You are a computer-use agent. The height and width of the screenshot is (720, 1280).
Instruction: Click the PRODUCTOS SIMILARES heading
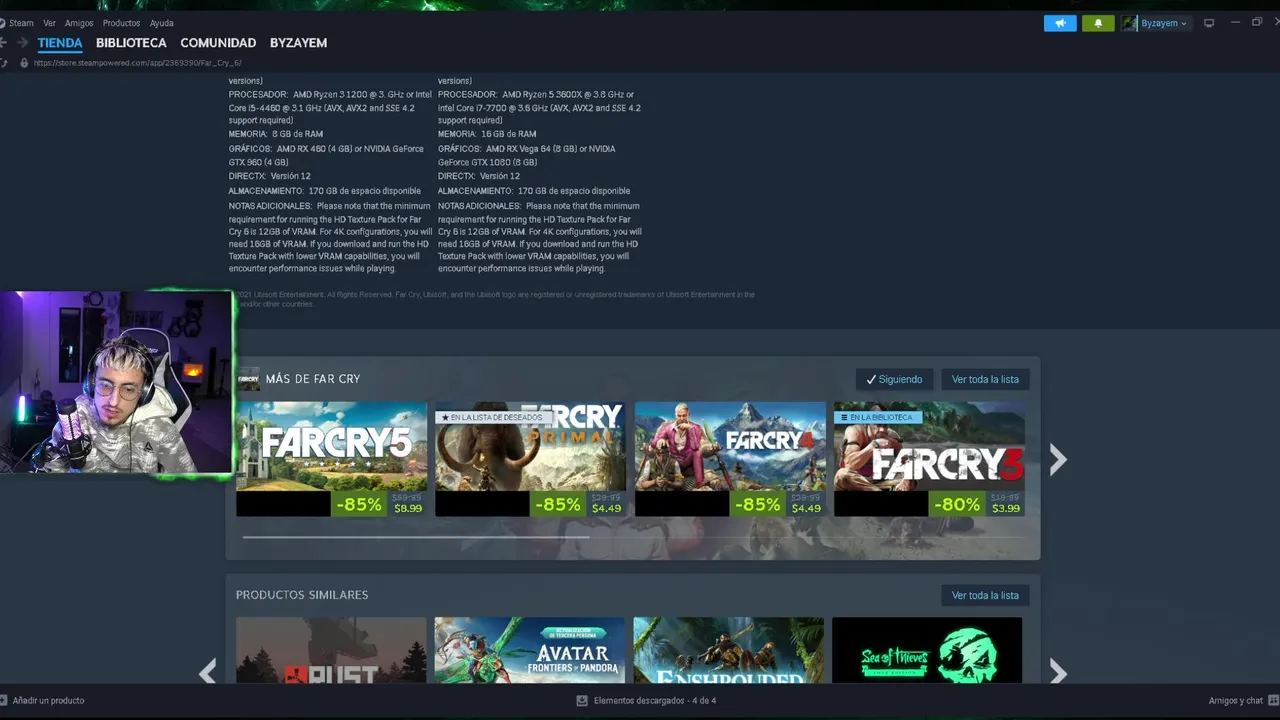tap(302, 595)
